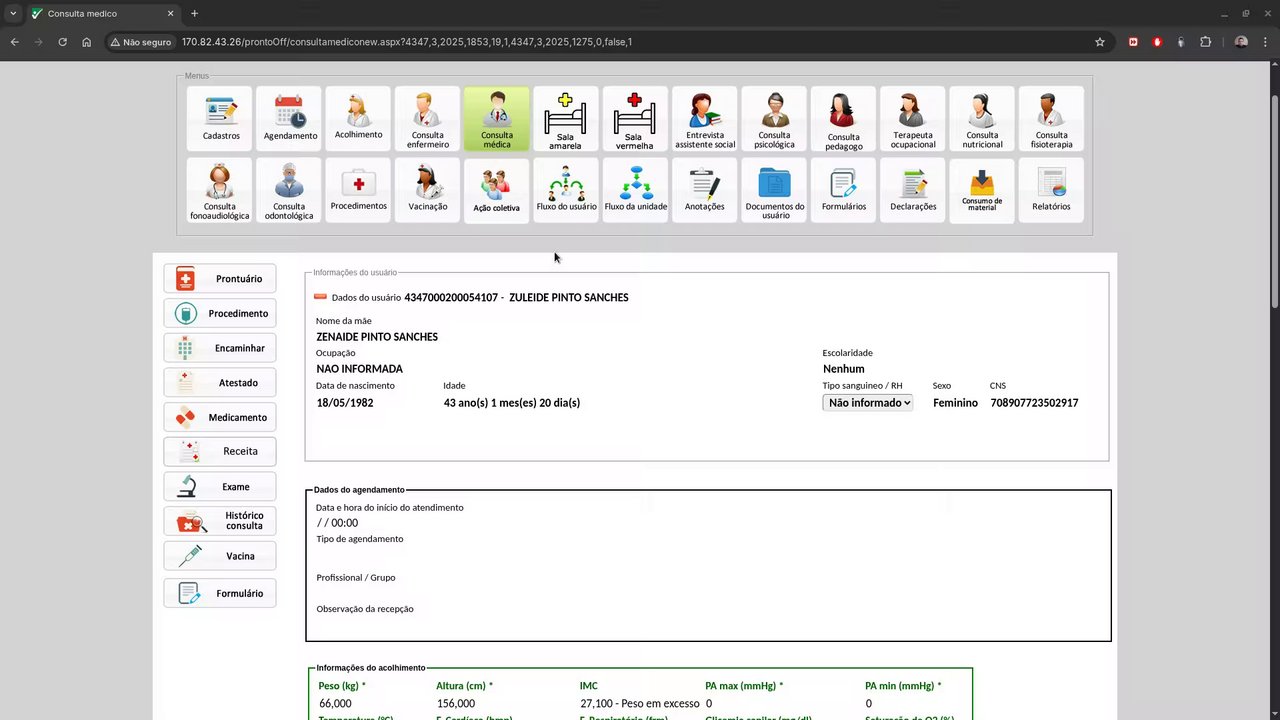Screen dimensions: 1280x720
Task: Click the Vacina sidebar button
Action: tap(220, 556)
